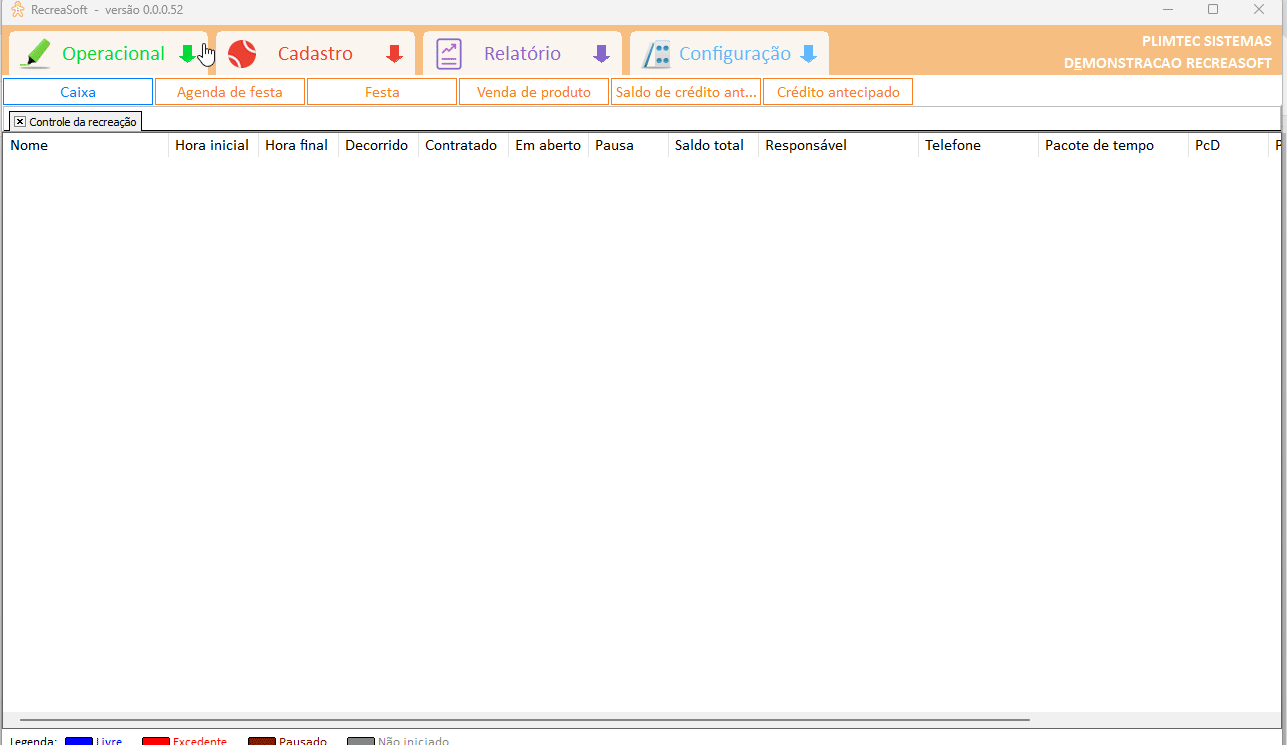Click the blue Configuração panel icon

click(656, 54)
